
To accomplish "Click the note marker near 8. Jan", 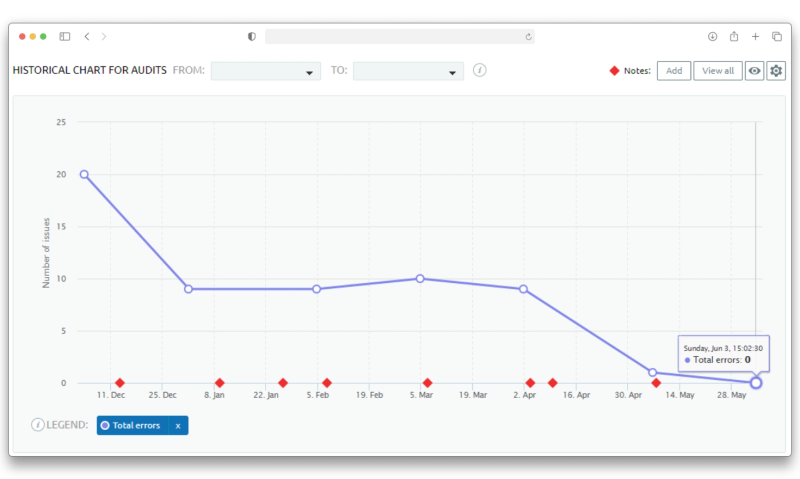I will pos(219,383).
